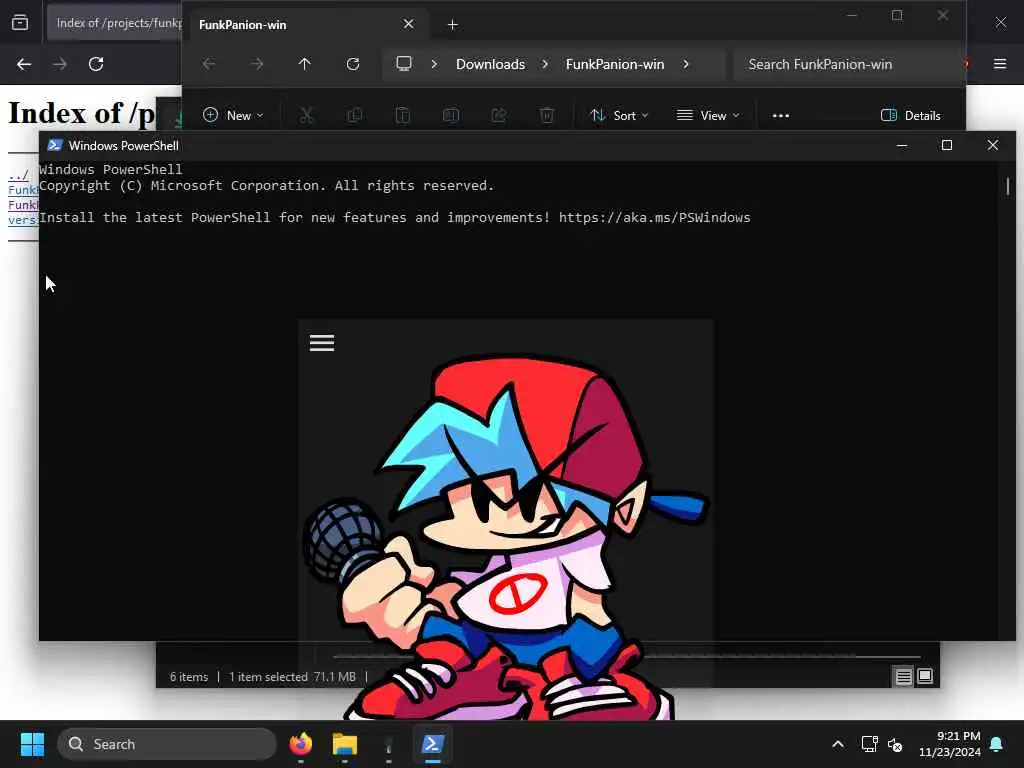Click the Rename icon in File Explorer toolbar

pos(451,116)
